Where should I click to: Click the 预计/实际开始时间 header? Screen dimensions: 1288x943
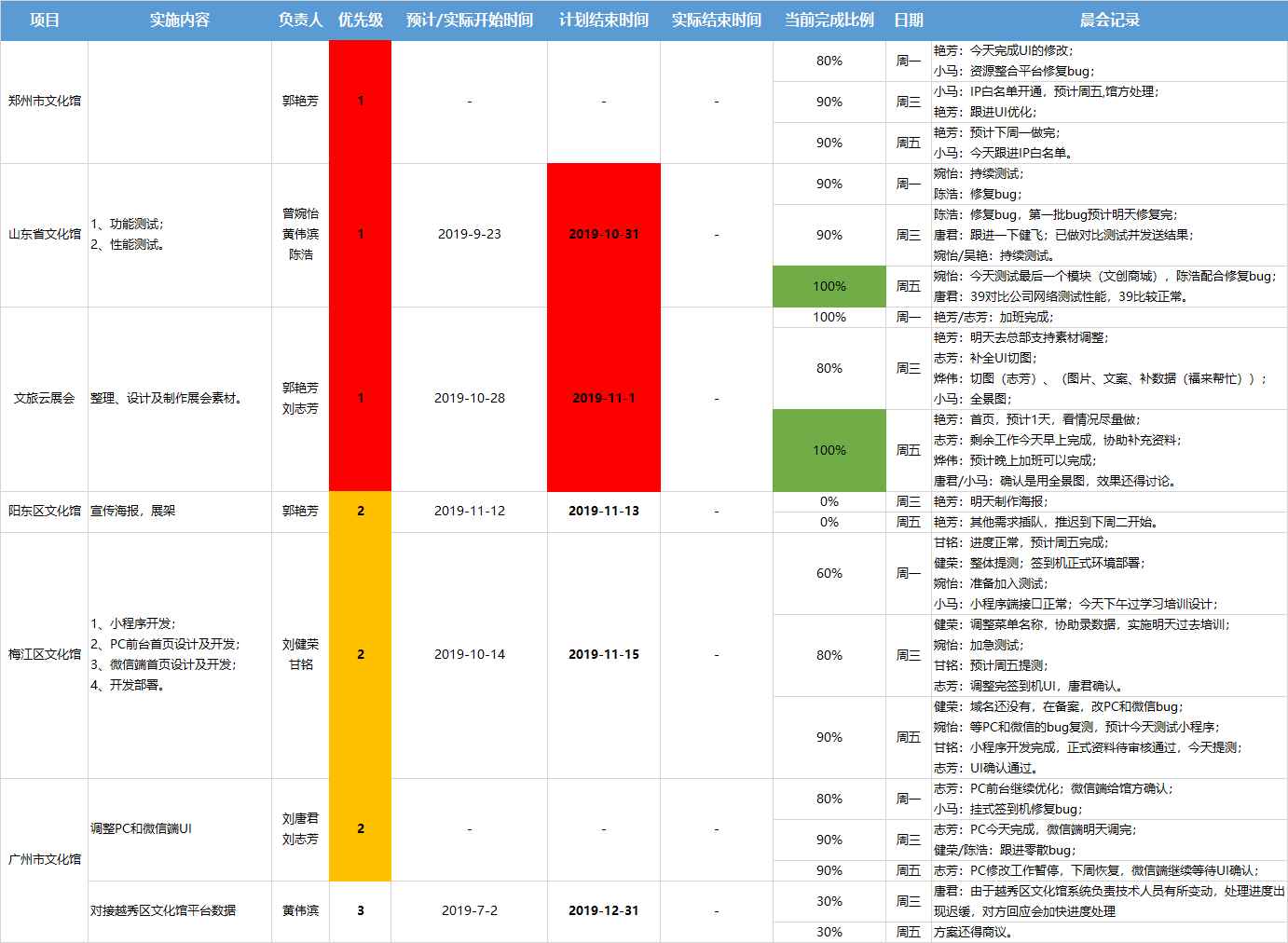[x=470, y=20]
